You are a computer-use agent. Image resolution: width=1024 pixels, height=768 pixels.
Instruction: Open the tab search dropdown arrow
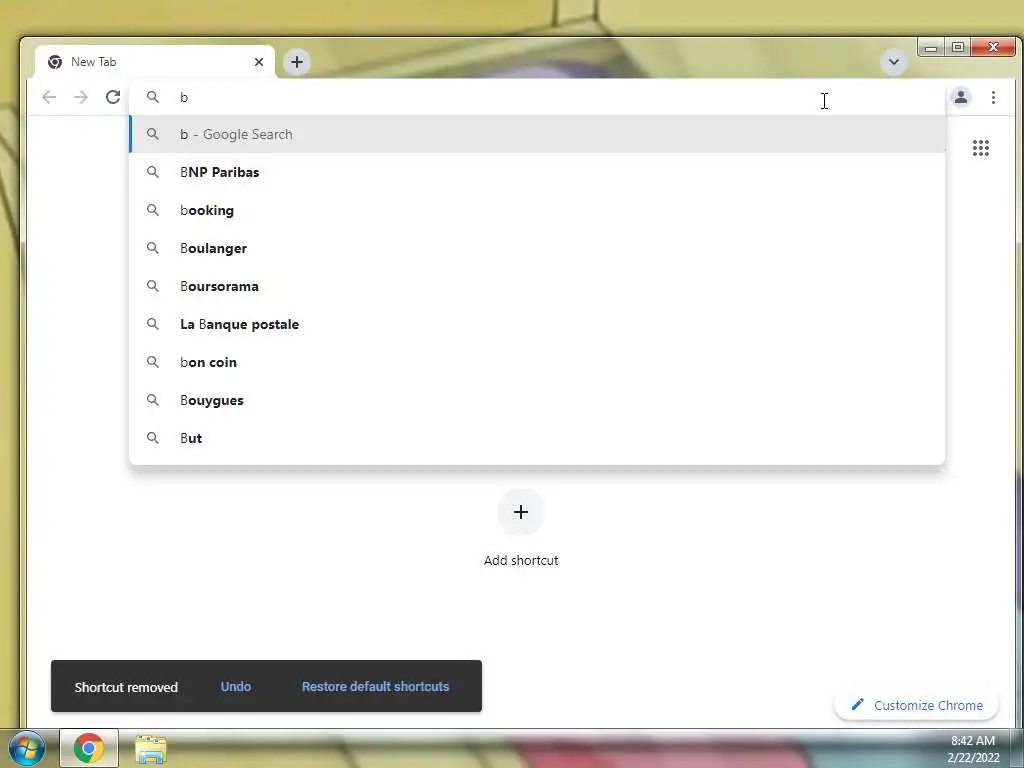[893, 62]
